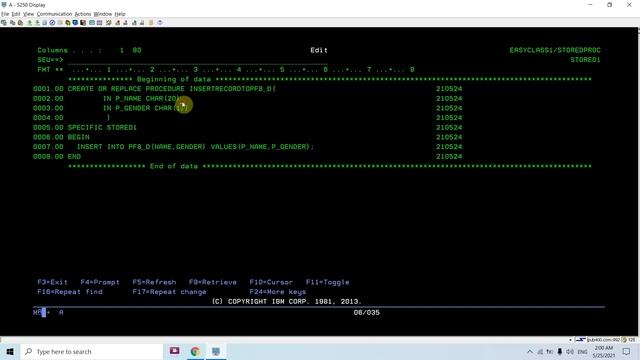This screenshot has height=360, width=640.
Task: Click the pub400.com host status entry
Action: 603,340
